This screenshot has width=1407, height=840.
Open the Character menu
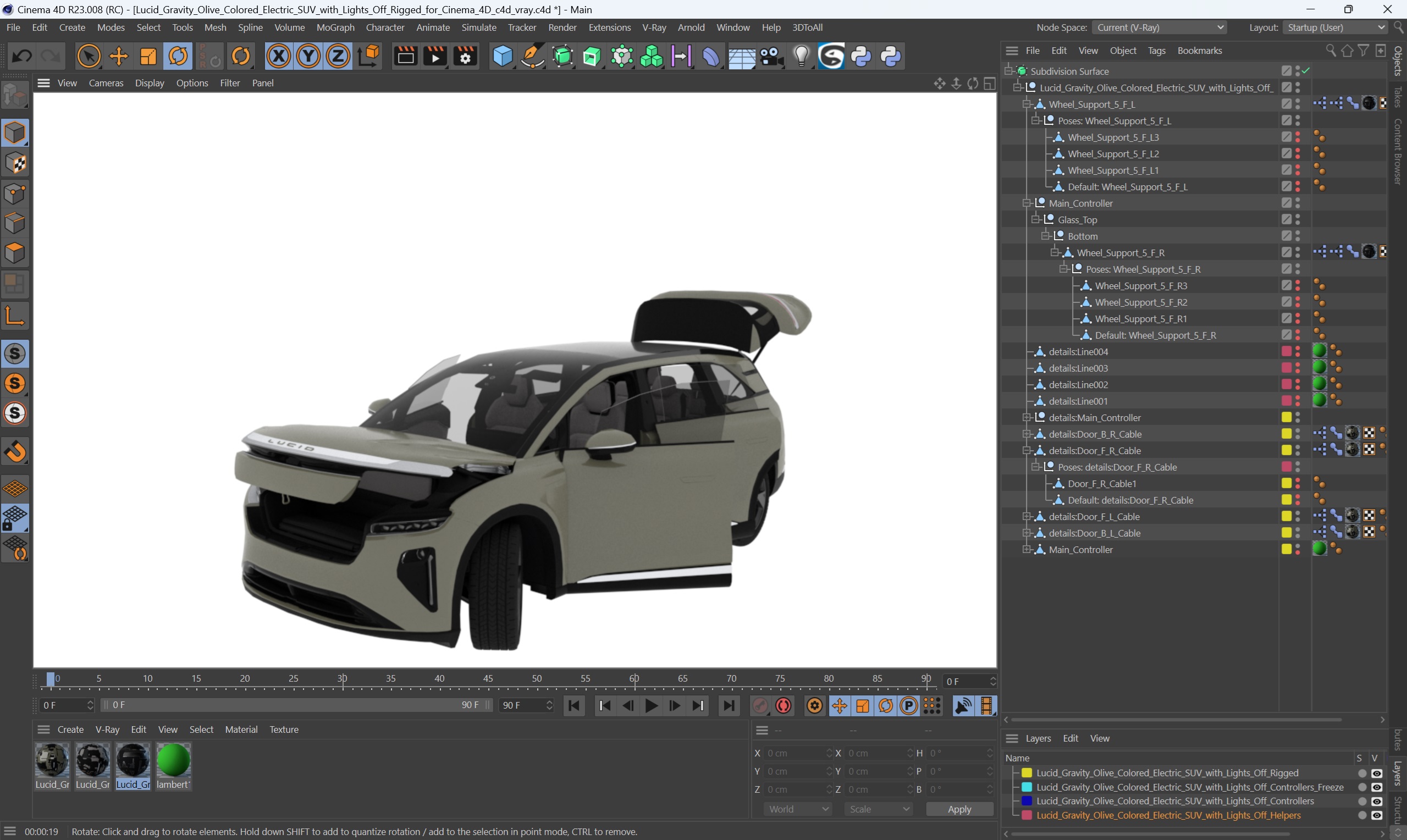pyautogui.click(x=385, y=27)
